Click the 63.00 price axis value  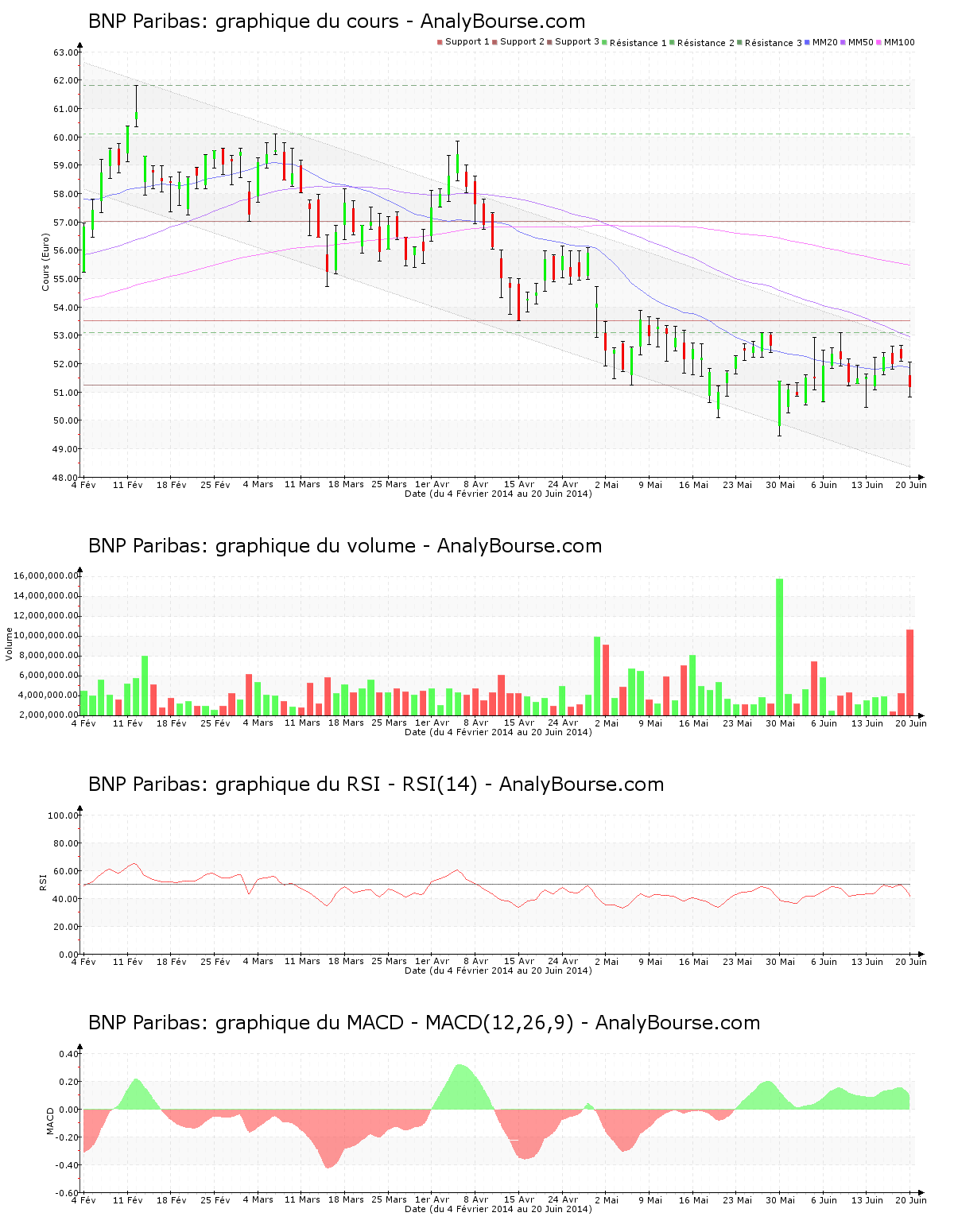tap(66, 52)
